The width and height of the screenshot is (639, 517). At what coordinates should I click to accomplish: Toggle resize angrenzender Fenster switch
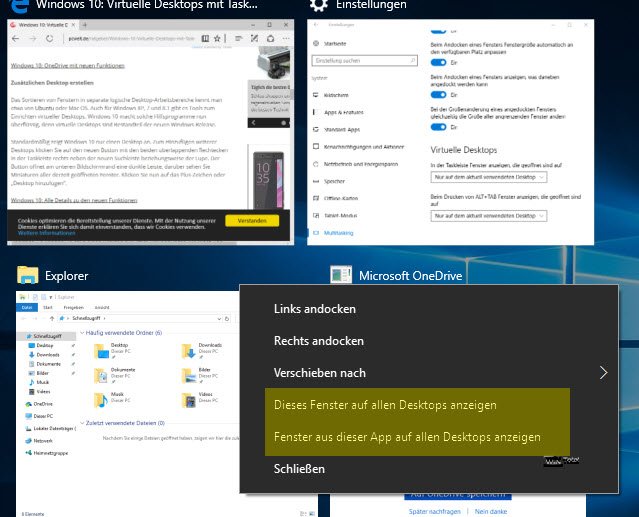[x=438, y=127]
